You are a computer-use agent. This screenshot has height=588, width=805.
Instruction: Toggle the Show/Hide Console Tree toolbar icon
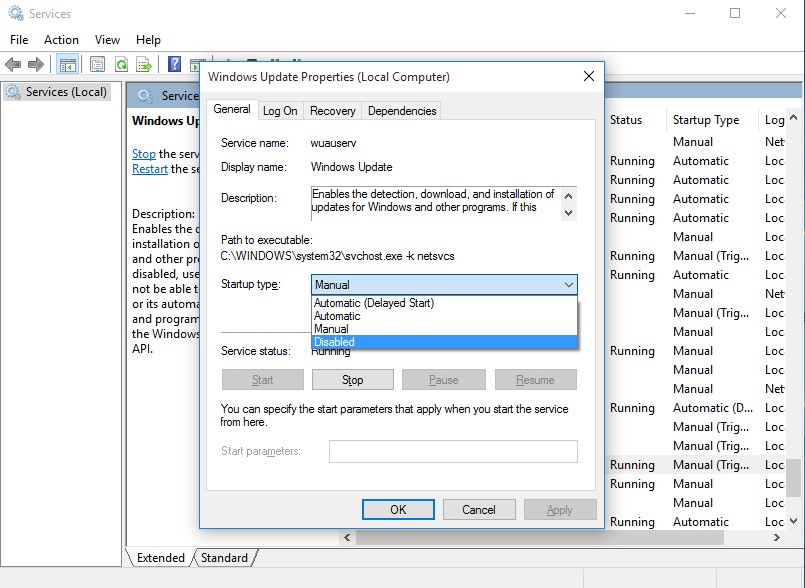tap(68, 65)
